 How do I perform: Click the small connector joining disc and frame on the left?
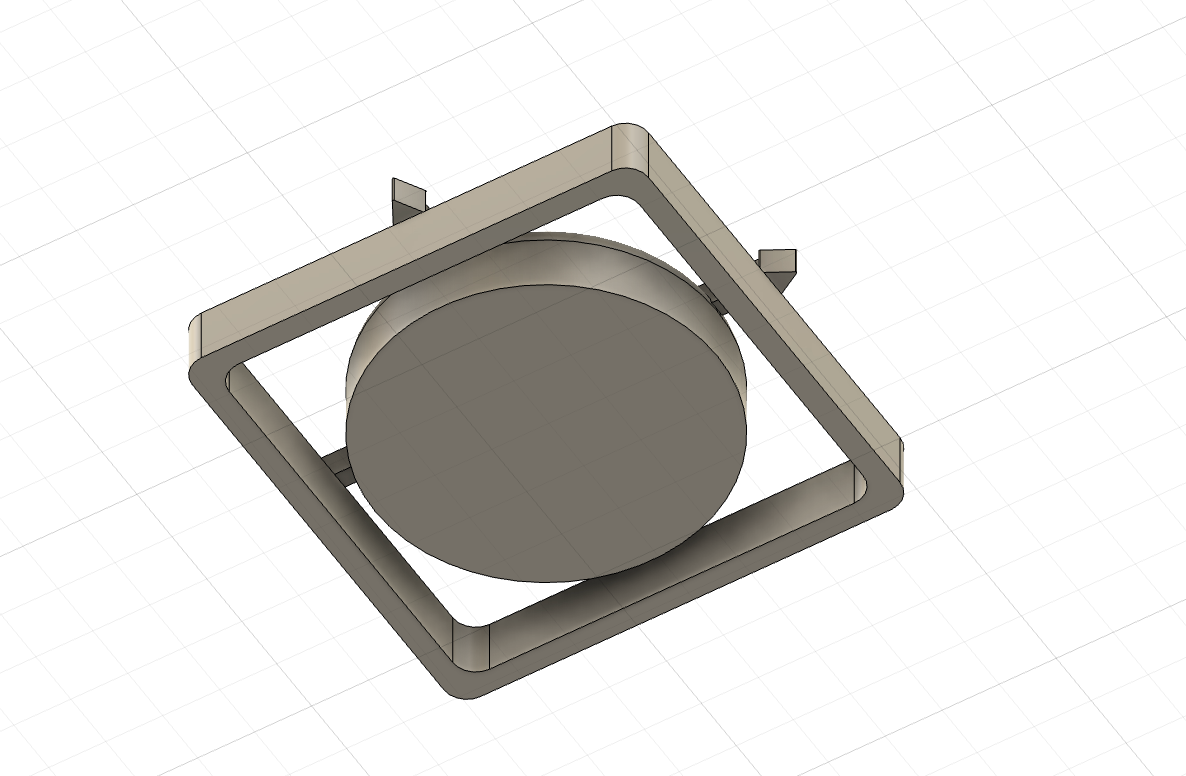339,467
